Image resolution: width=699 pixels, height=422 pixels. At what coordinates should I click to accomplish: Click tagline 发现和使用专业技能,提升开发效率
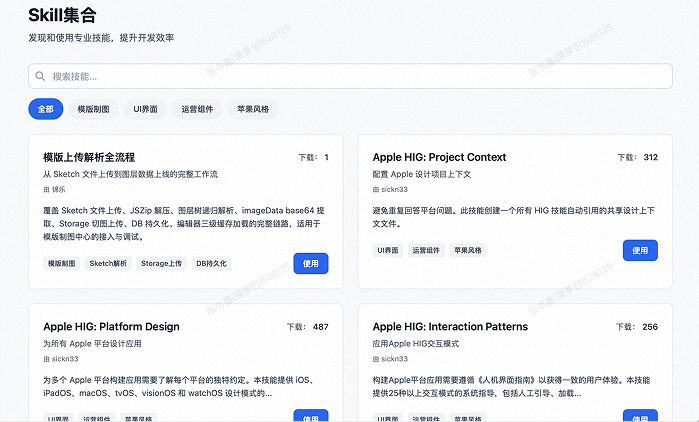click(x=101, y=38)
